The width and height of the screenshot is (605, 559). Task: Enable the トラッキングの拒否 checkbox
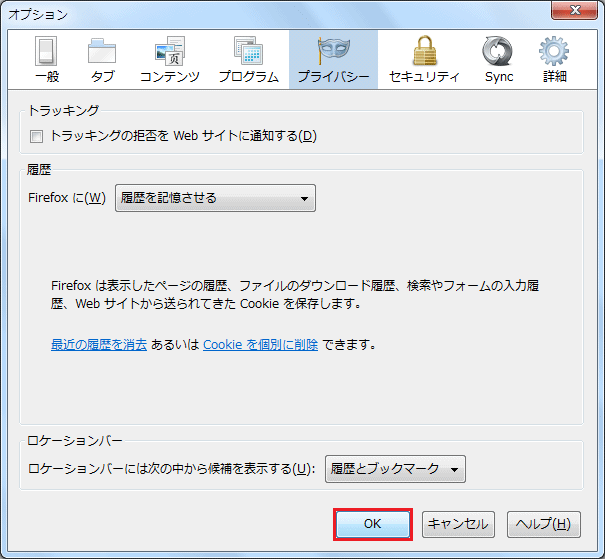[36, 136]
